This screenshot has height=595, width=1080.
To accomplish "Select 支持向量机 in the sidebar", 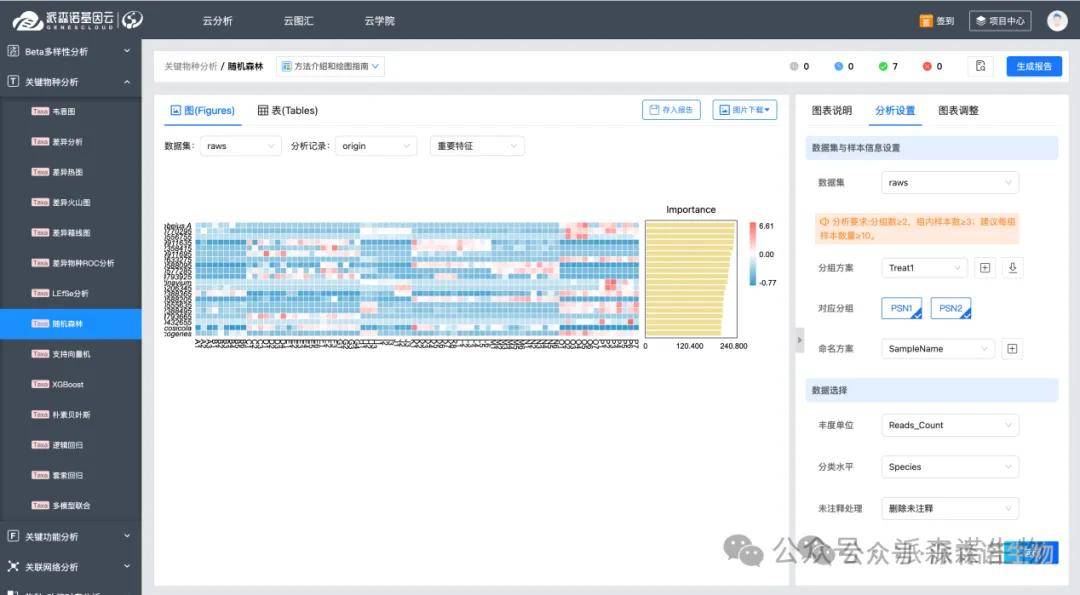I will point(71,354).
